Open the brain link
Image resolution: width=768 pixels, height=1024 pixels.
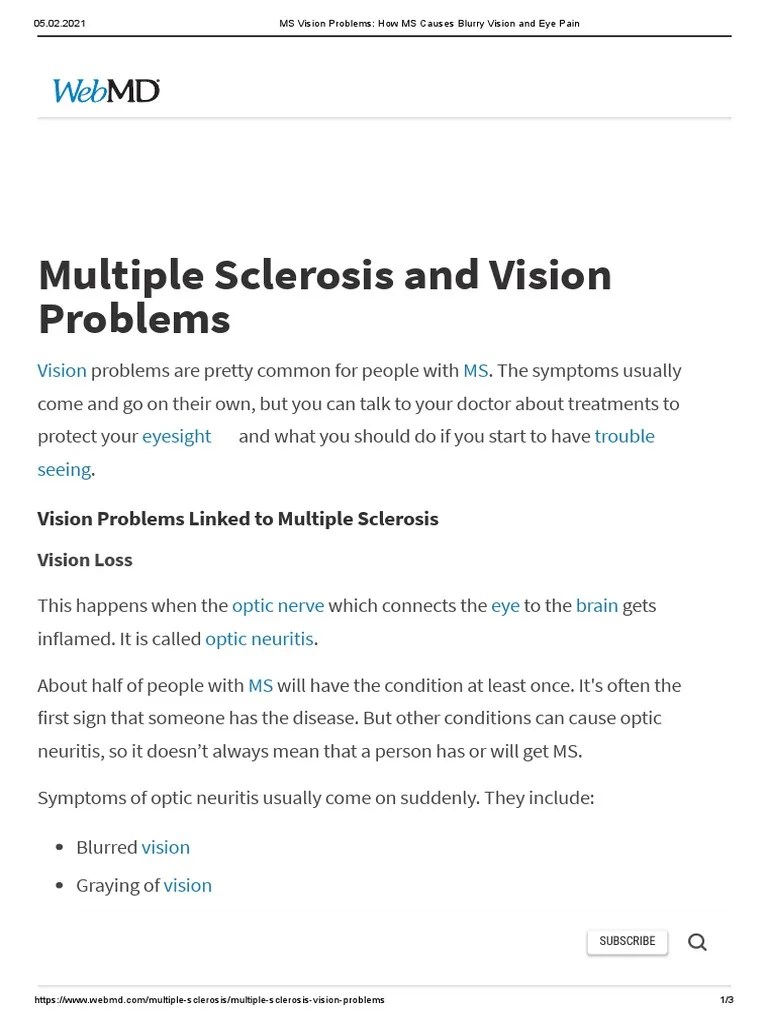[x=597, y=605]
